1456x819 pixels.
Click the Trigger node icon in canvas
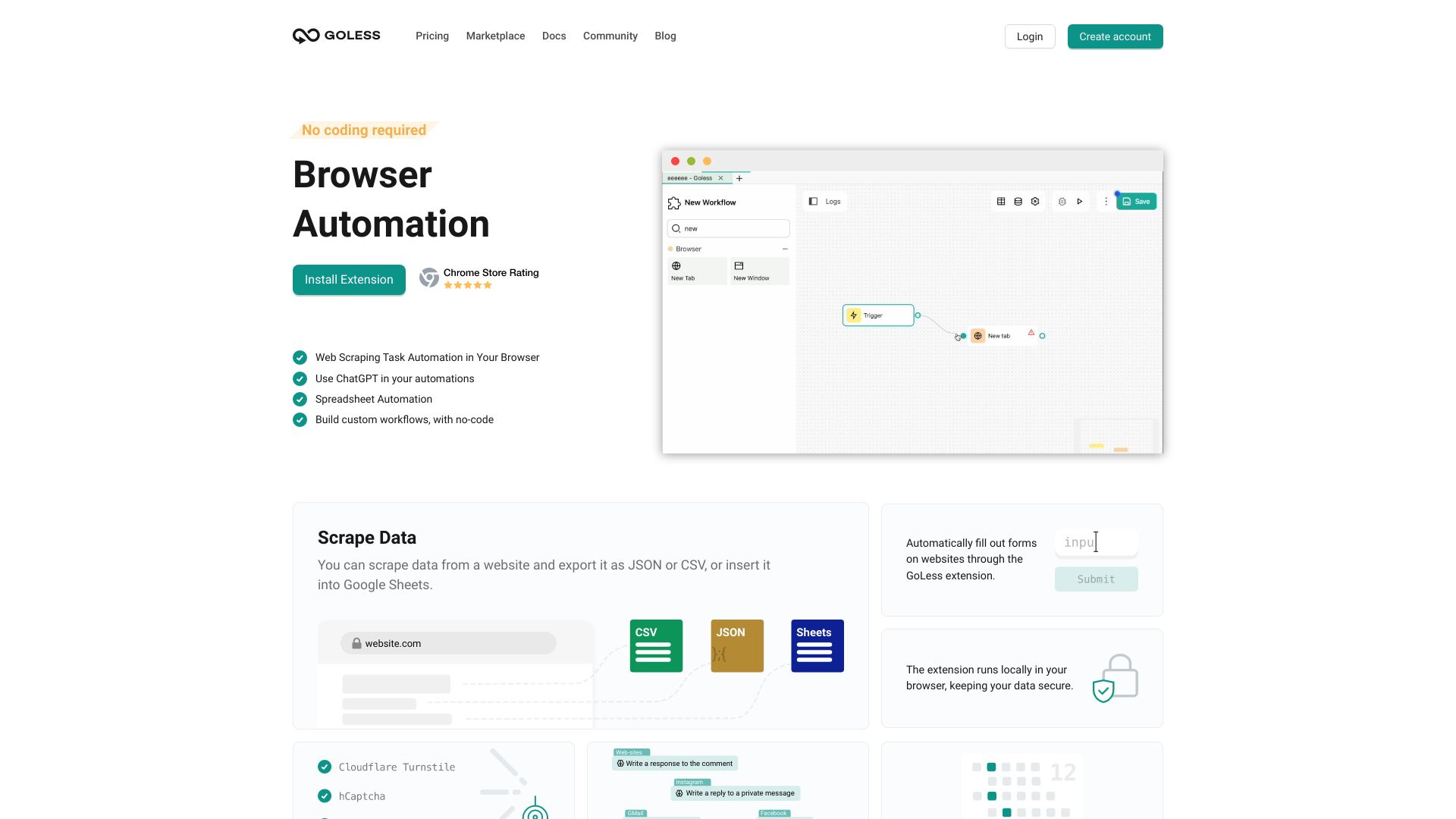click(x=854, y=314)
